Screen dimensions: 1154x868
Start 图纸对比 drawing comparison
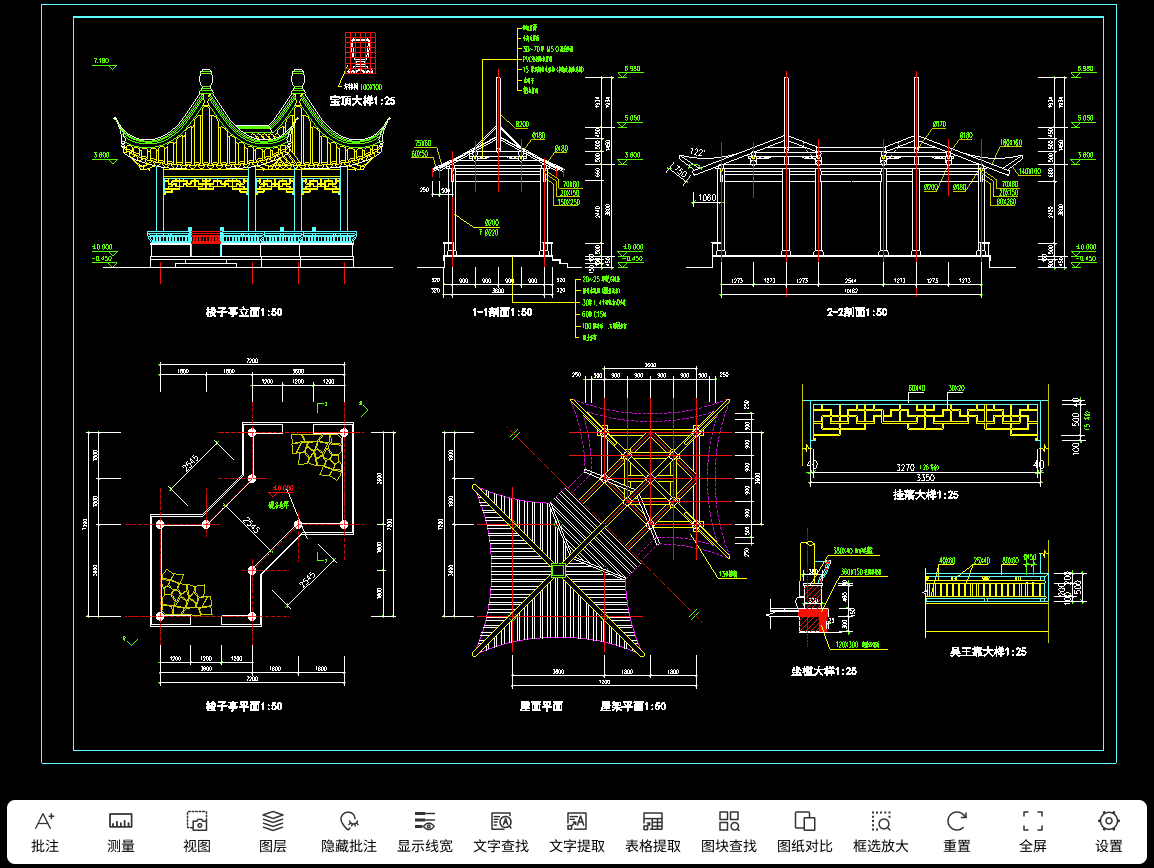pos(805,831)
